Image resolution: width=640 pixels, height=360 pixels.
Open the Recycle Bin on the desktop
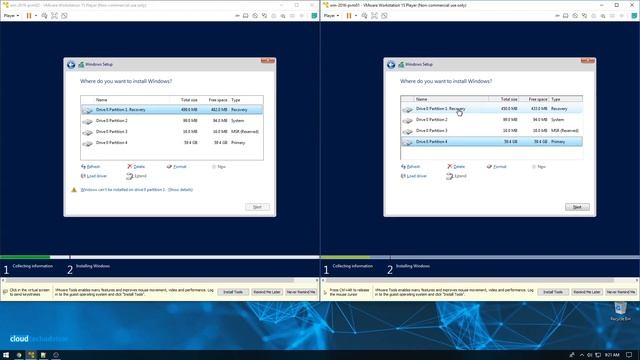[620, 312]
